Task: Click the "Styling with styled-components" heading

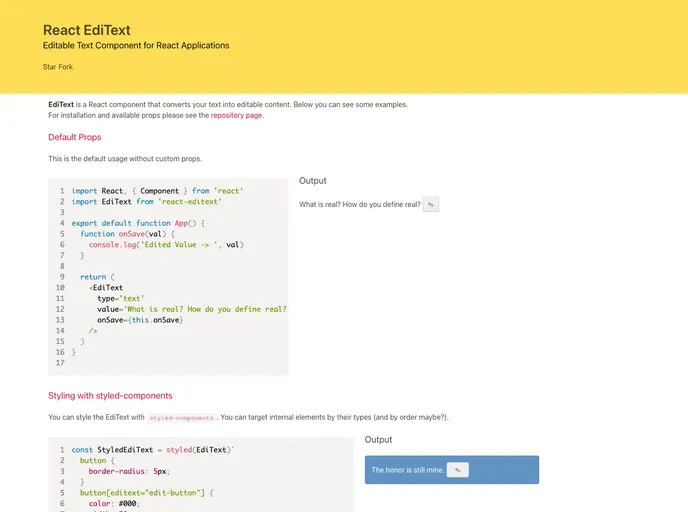Action: click(110, 396)
